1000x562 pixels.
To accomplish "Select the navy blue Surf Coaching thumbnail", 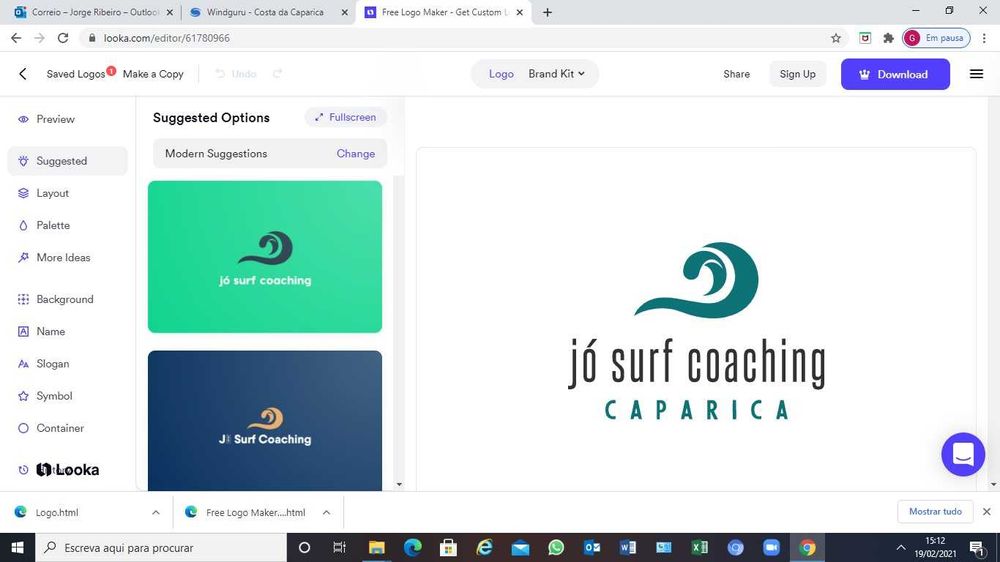I will pyautogui.click(x=265, y=420).
